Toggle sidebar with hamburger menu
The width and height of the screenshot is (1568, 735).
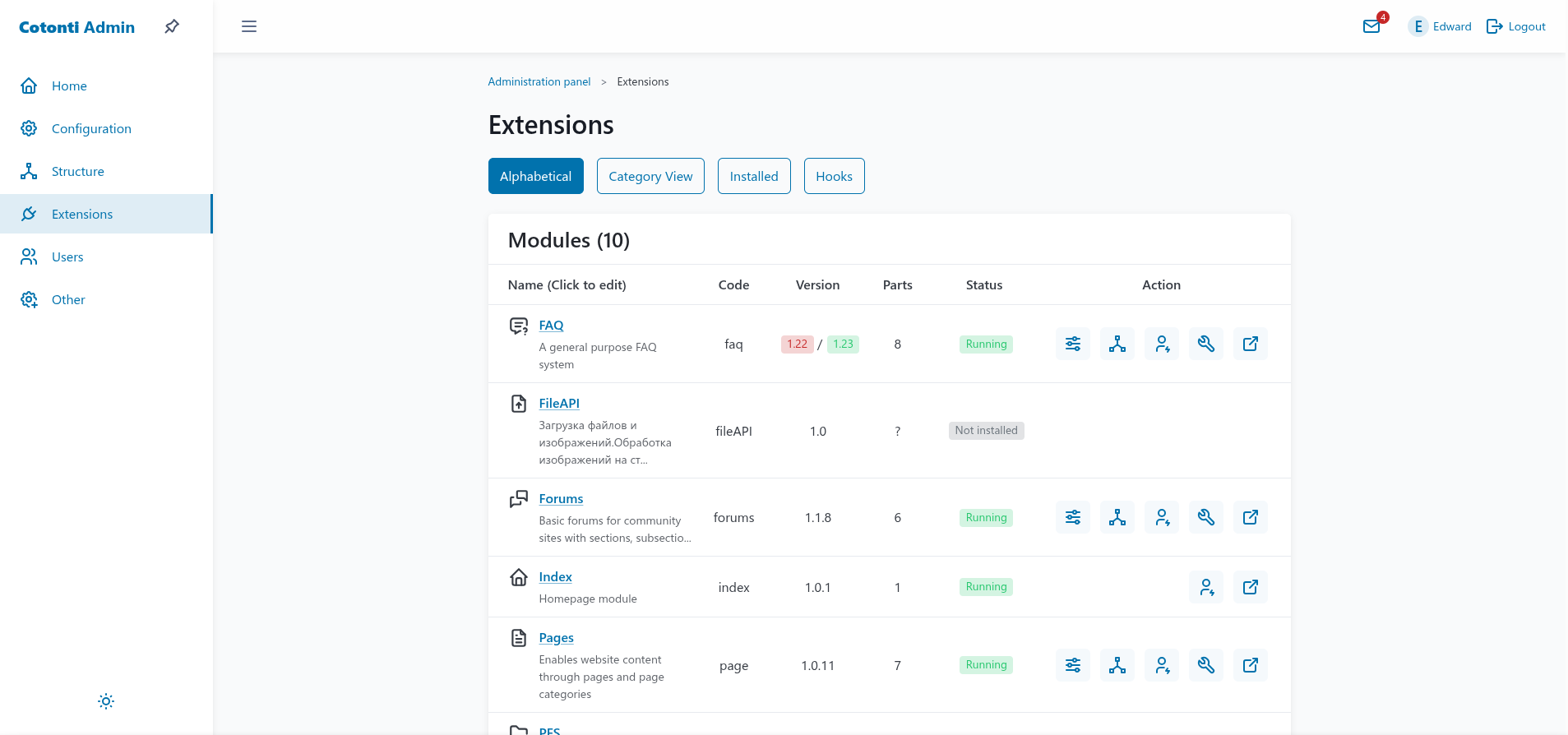[x=249, y=26]
